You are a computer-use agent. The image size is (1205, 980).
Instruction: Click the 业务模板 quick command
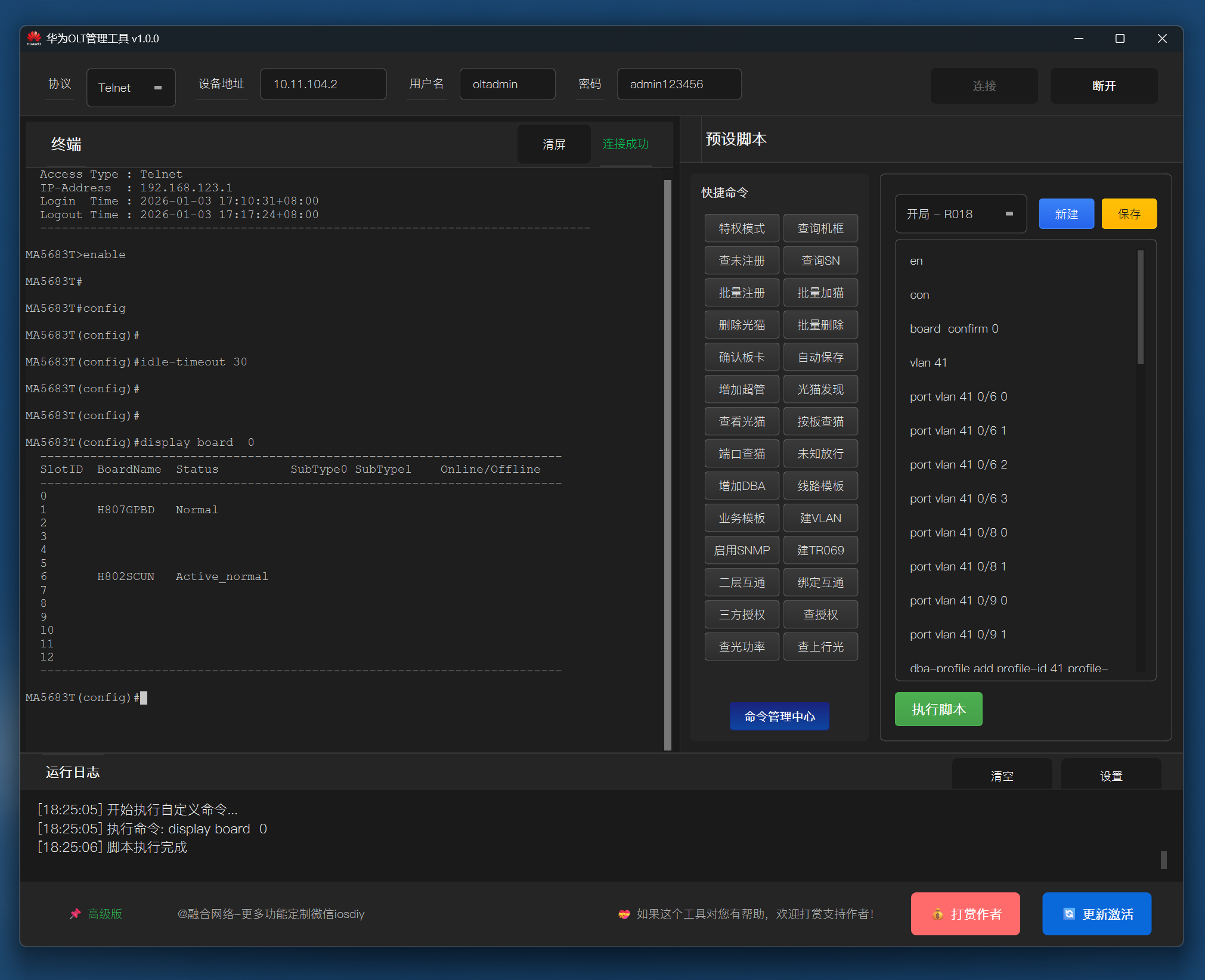pos(742,518)
